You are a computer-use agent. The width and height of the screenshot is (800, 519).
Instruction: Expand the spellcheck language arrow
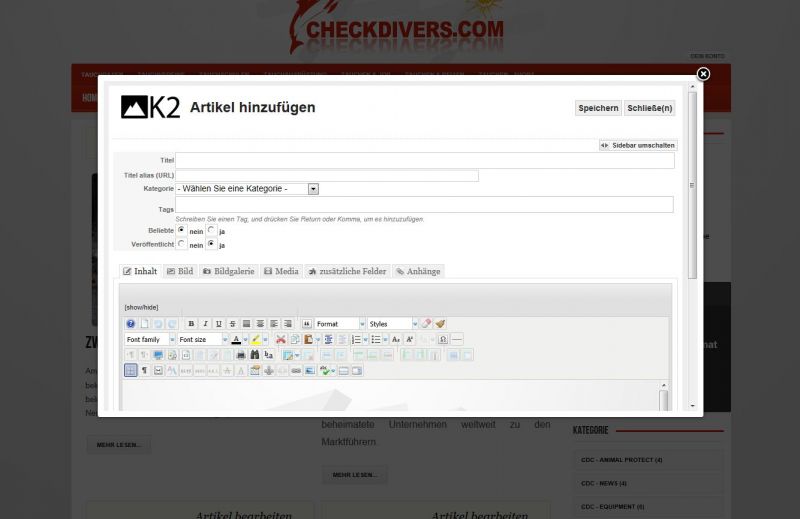(x=333, y=370)
